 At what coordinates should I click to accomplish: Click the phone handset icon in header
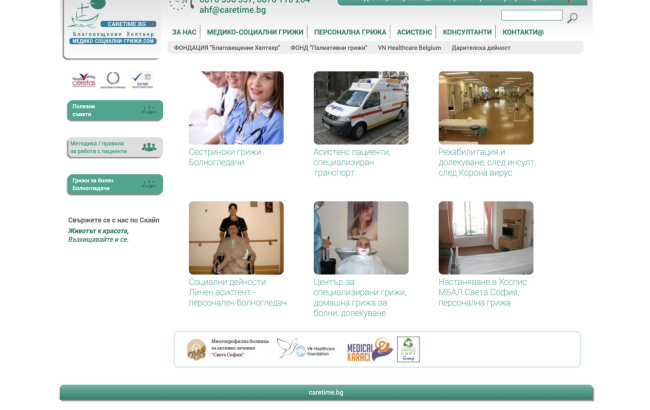coord(192,4)
